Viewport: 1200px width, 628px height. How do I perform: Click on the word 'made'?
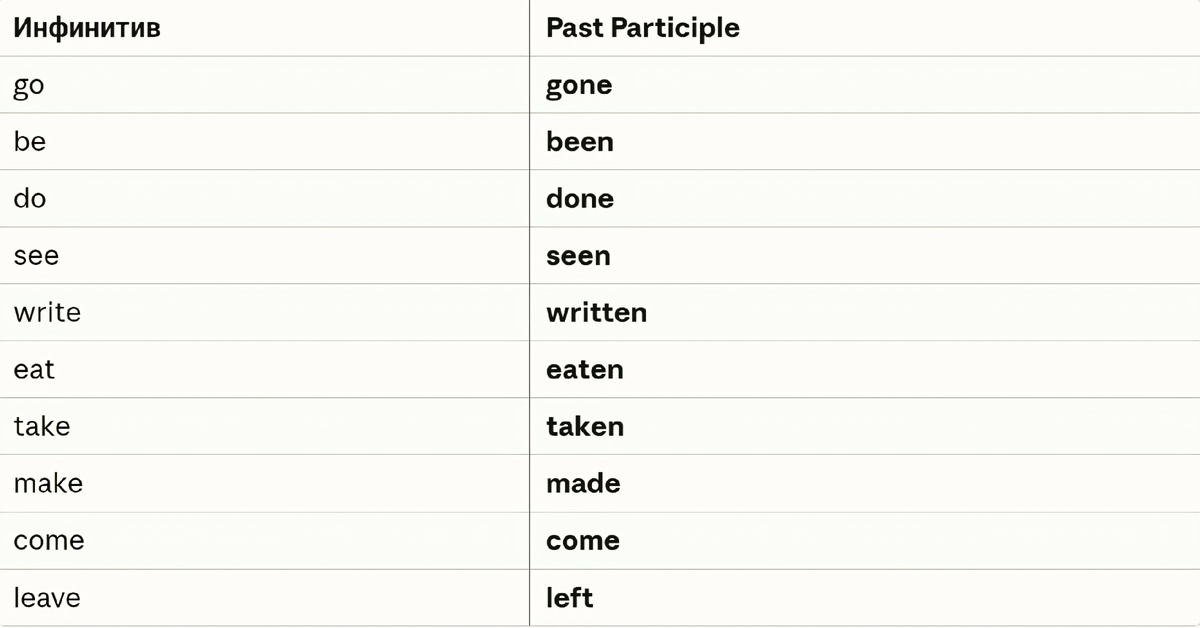[583, 484]
